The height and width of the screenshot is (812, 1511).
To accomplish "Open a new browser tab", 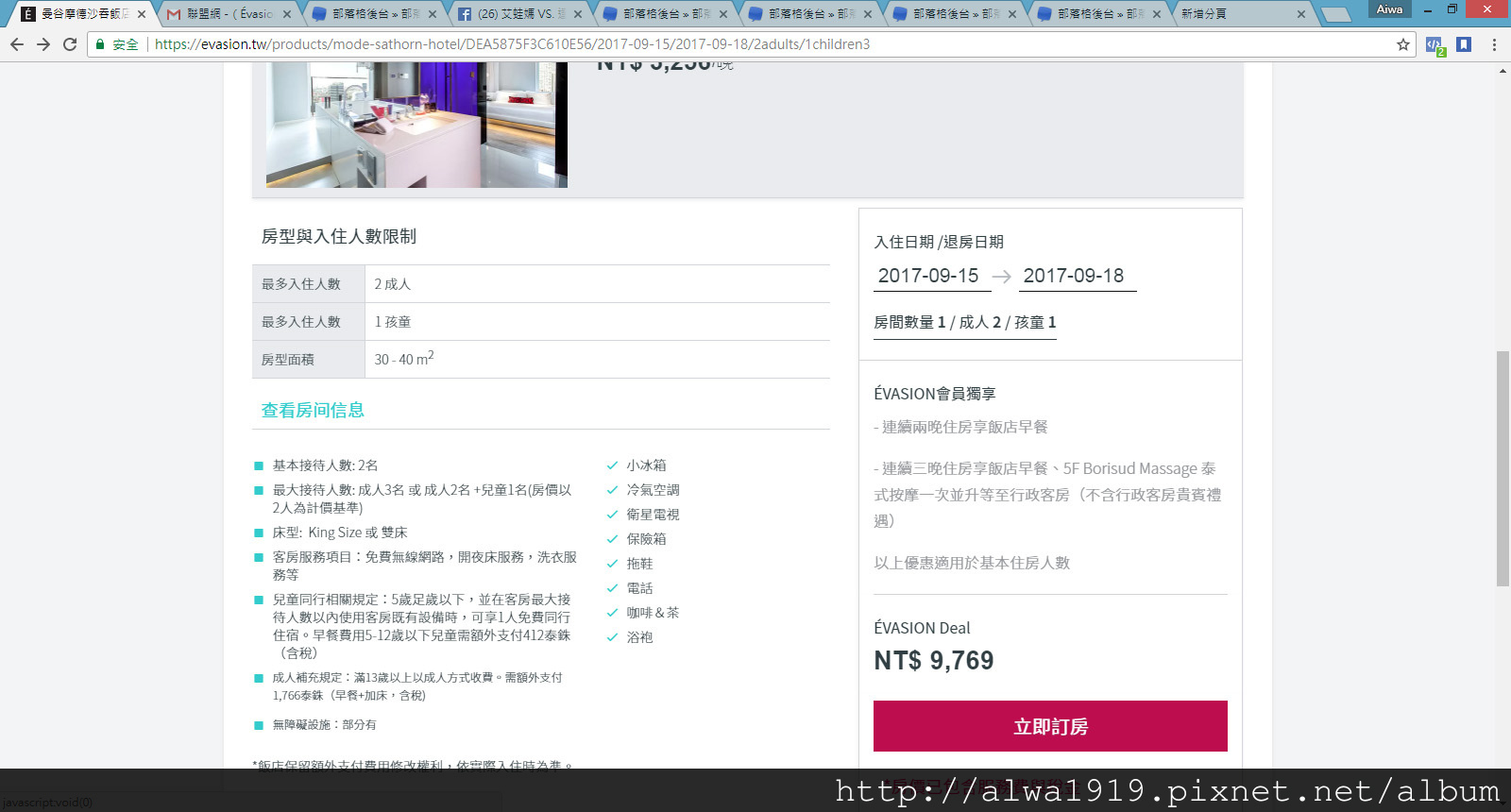I will (1335, 14).
